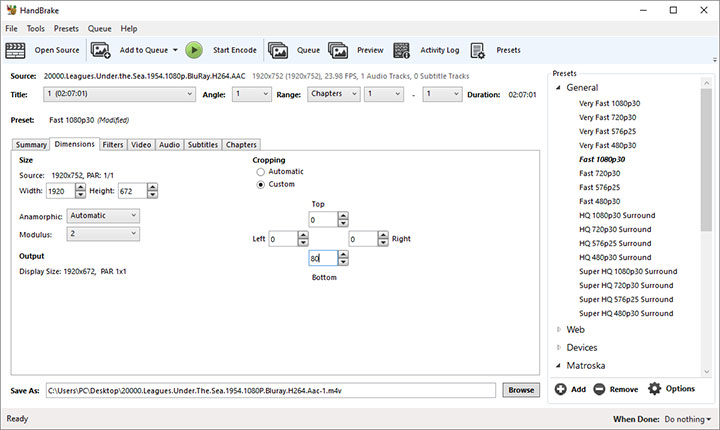Open the end chapter dropdown
The width and height of the screenshot is (720, 430).
tap(442, 94)
